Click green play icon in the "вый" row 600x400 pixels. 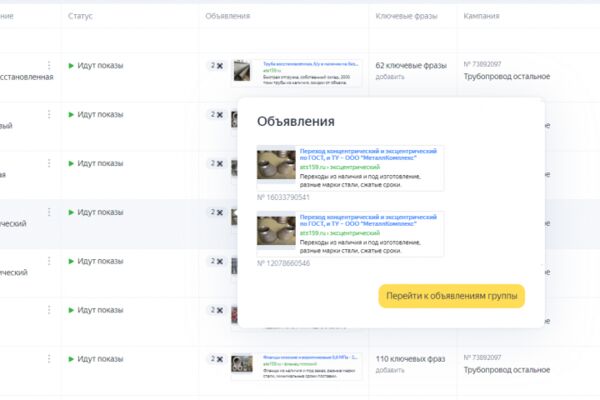coord(71,114)
